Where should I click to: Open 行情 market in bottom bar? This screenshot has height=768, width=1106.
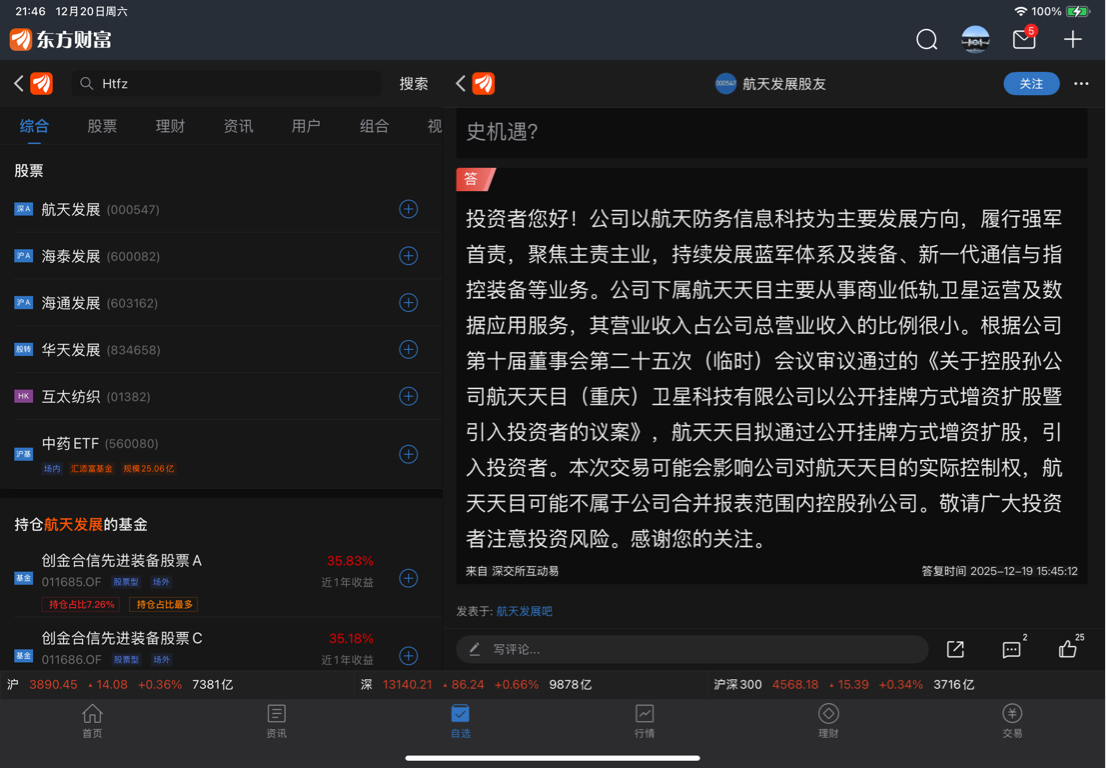tap(645, 721)
